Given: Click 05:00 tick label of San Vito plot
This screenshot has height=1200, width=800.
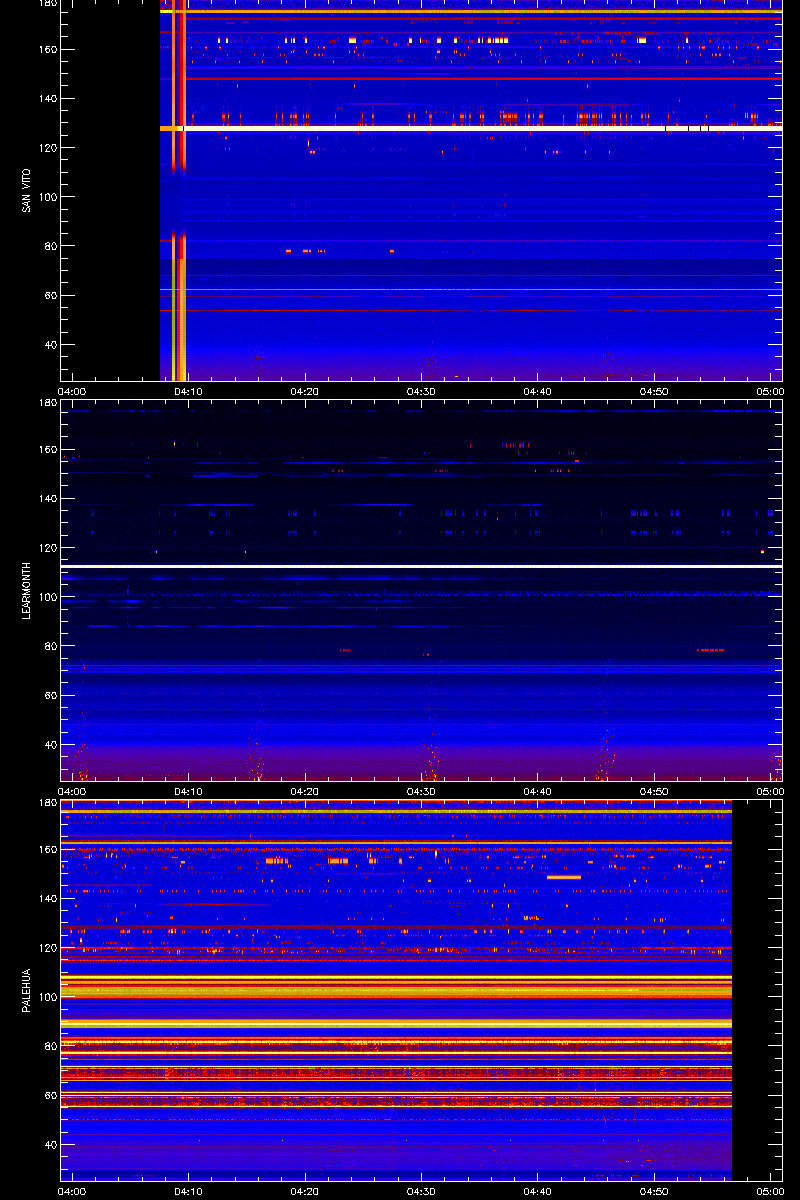Looking at the screenshot, I should point(770,391).
